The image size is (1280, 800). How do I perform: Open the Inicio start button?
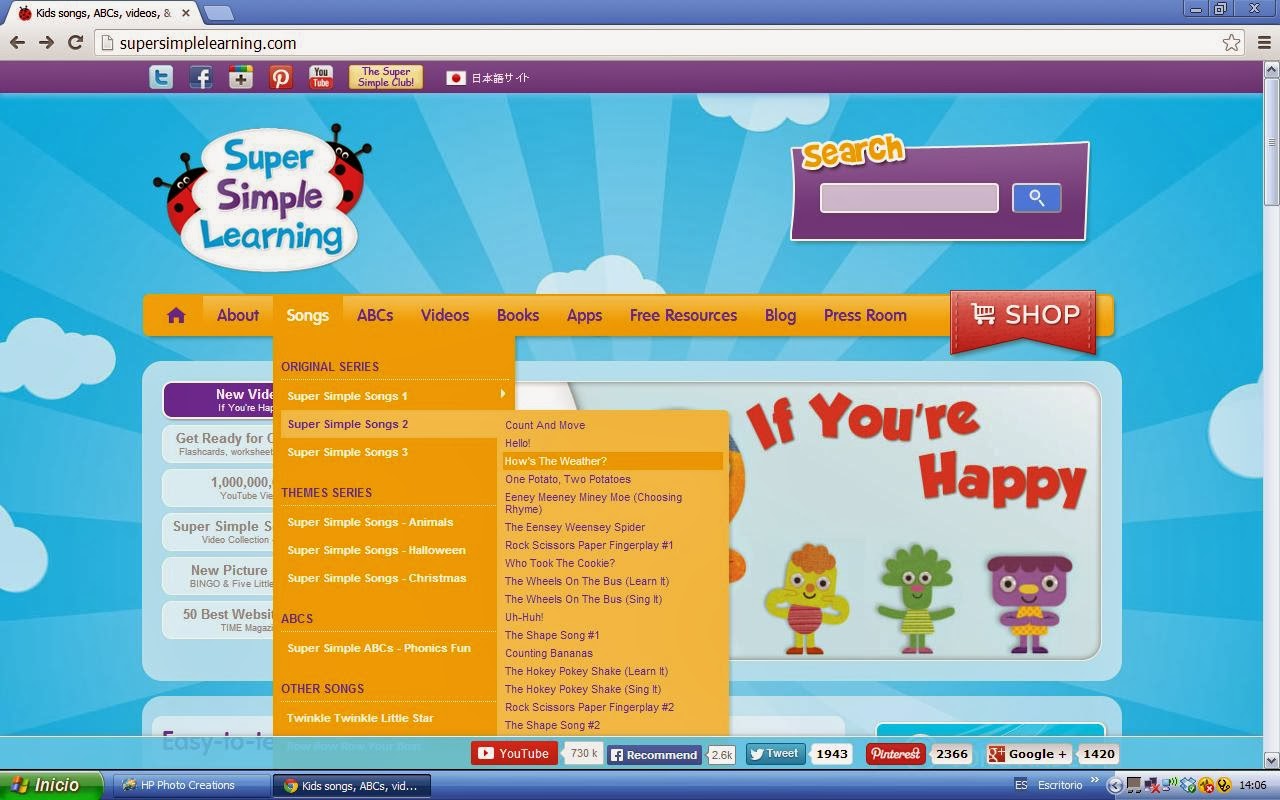click(x=51, y=785)
